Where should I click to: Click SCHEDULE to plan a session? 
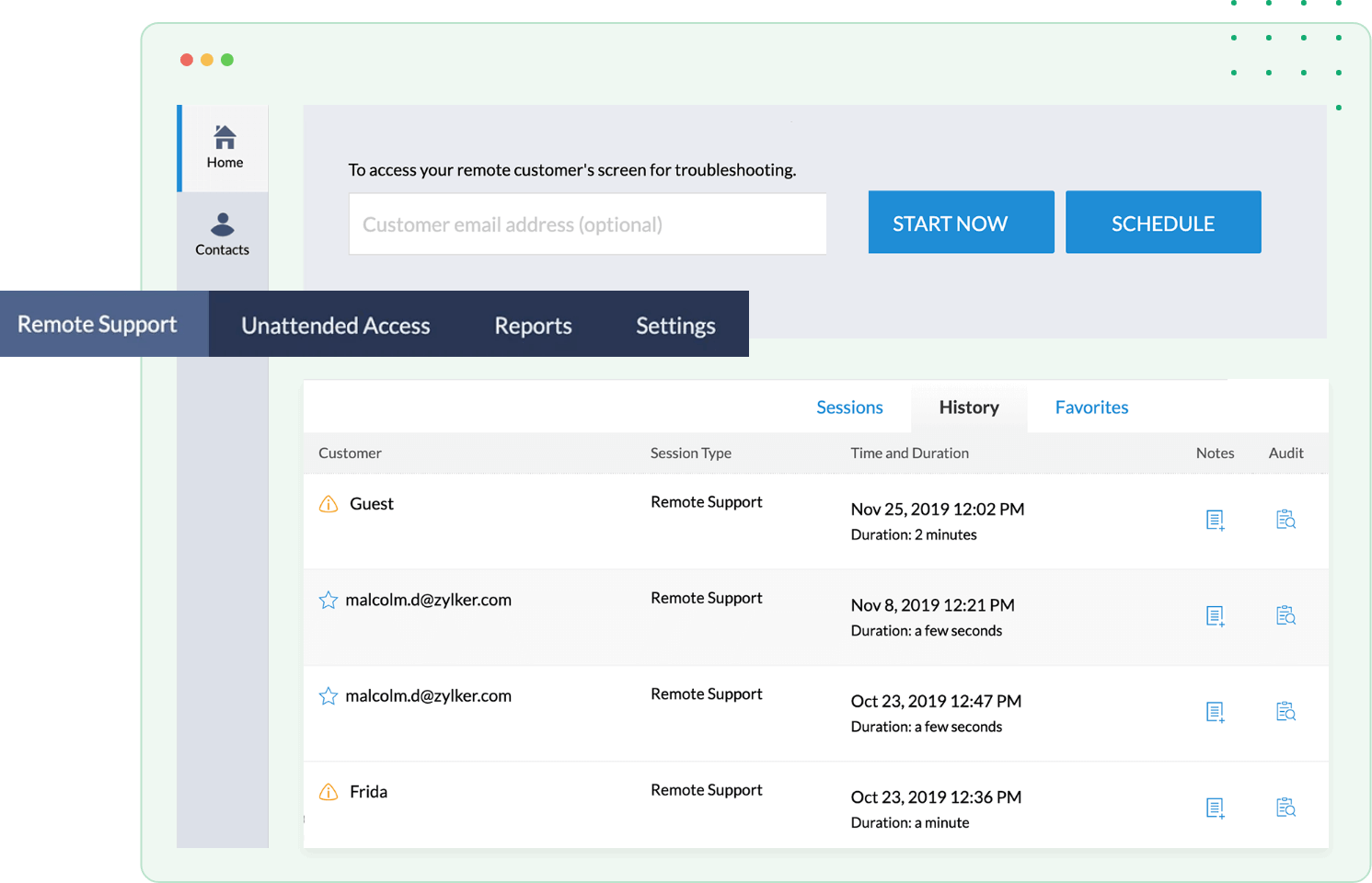1163,222
